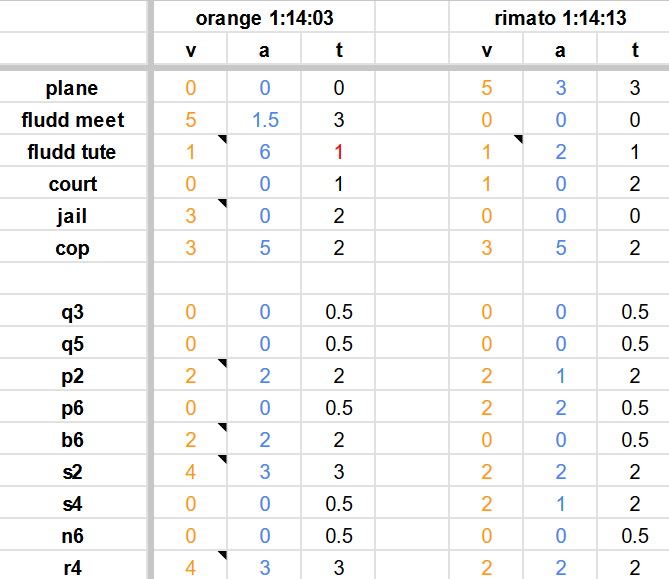Select the "cop" row label cell
Viewport: 669px width, 579px height.
click(73, 248)
